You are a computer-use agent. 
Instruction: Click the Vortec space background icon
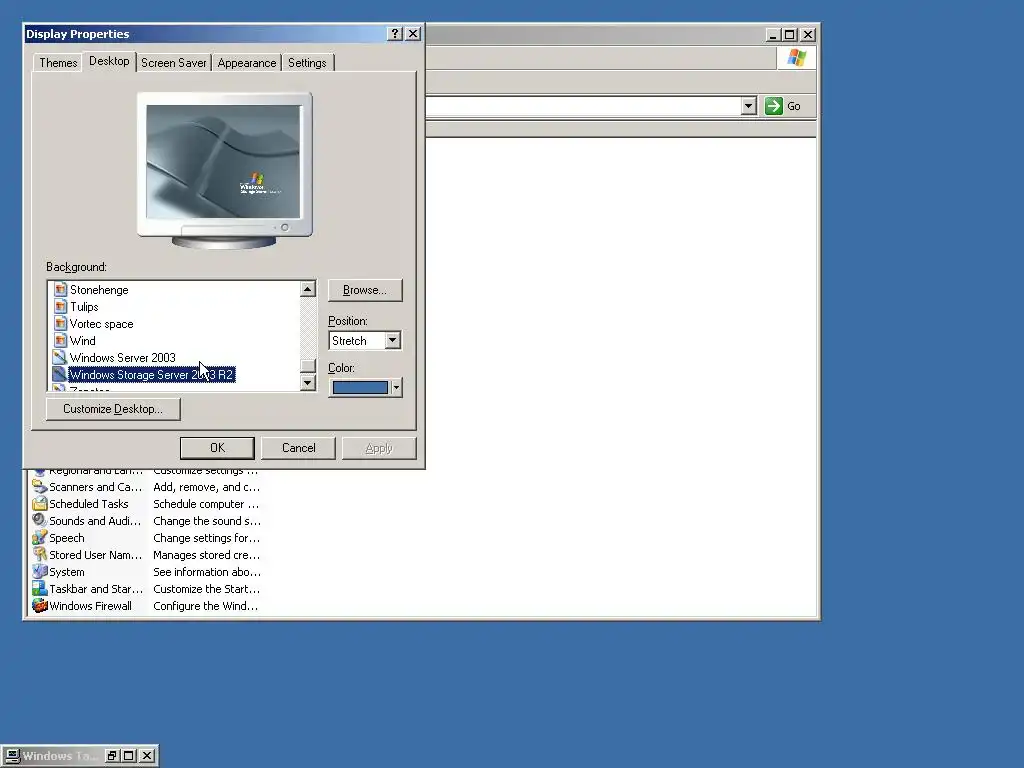(60, 323)
